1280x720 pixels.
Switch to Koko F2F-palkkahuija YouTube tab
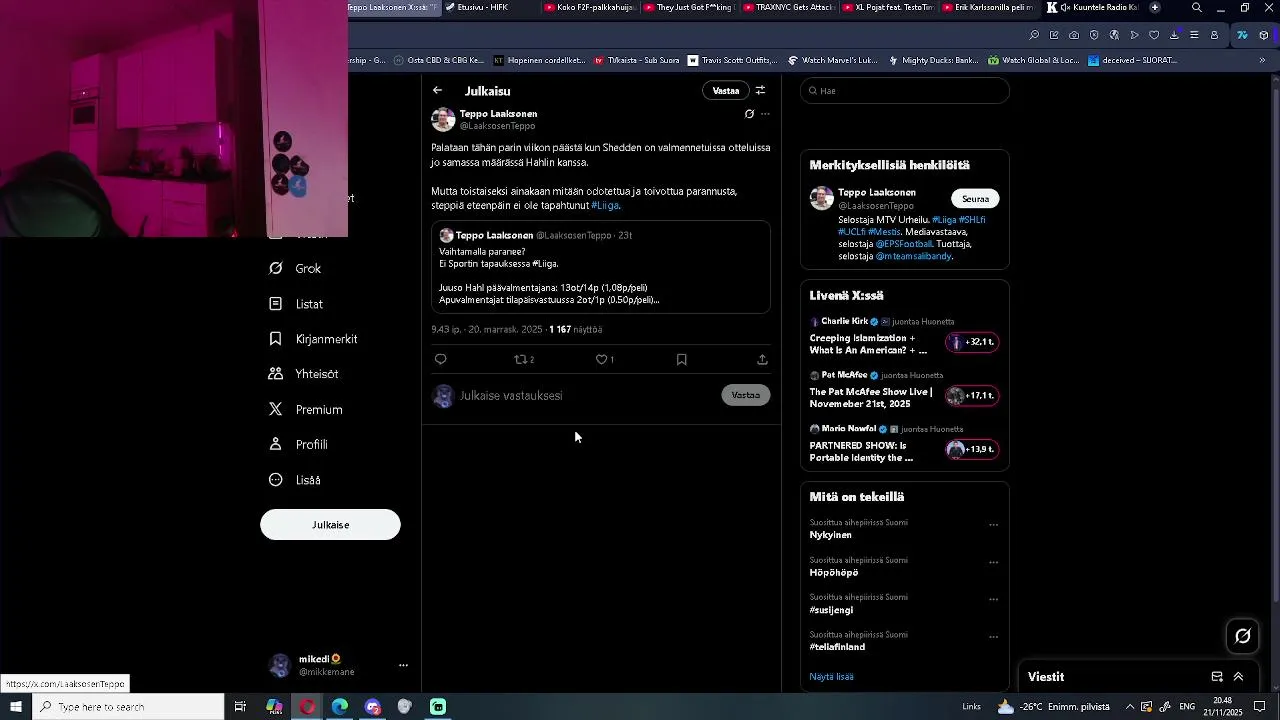[590, 7]
